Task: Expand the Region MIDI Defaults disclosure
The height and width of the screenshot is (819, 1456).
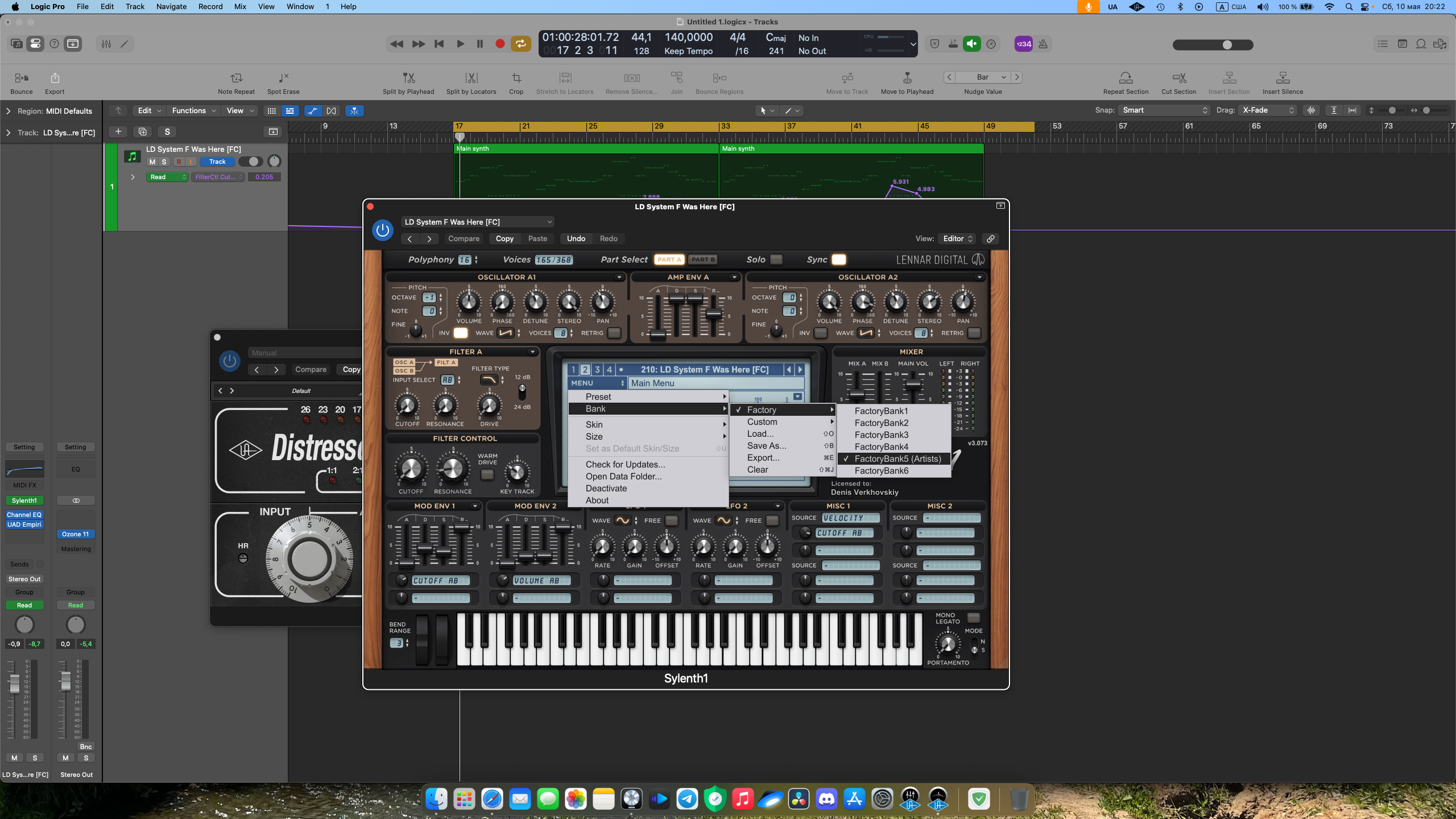Action: (8, 111)
